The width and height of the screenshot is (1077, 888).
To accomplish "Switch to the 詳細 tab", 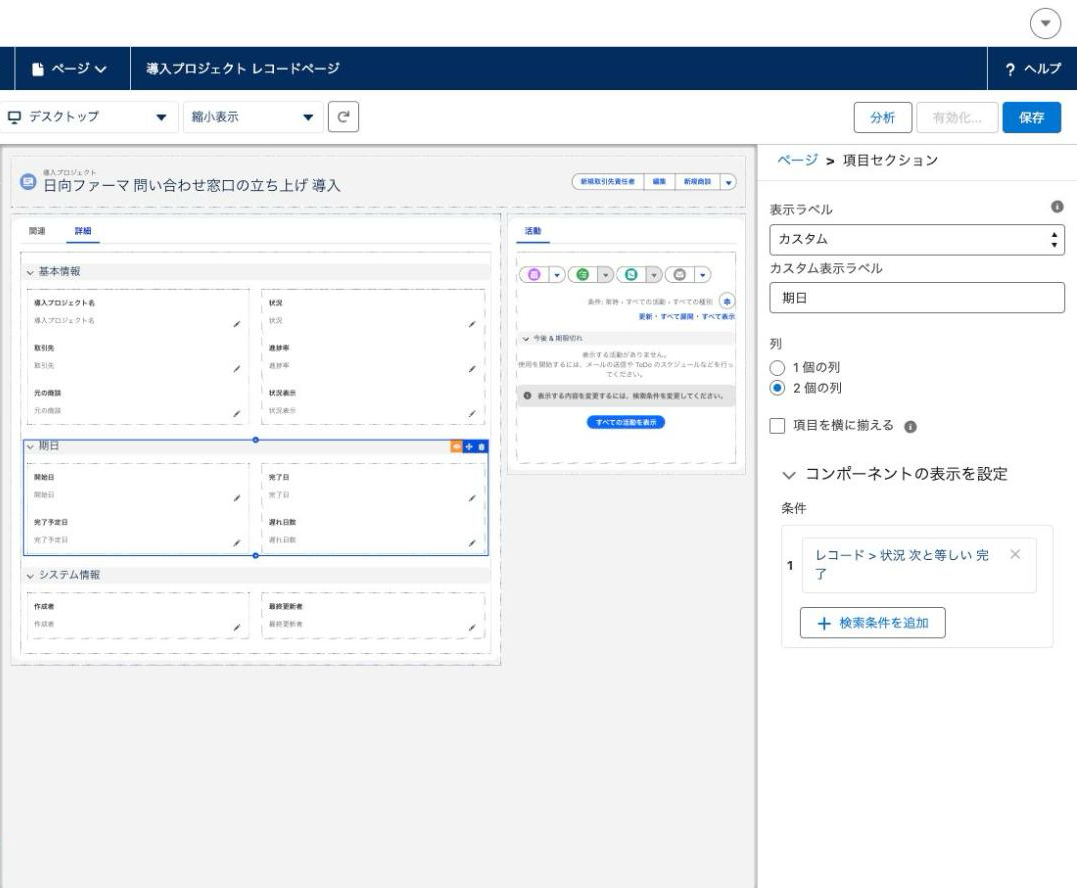I will [x=83, y=231].
